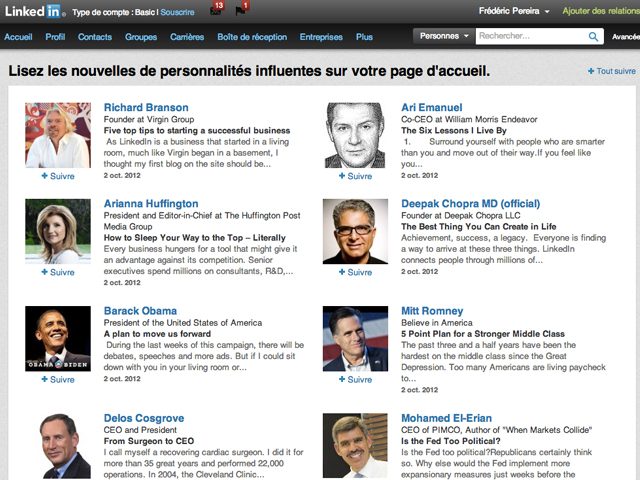
Task: Read 'A plan to move us forward' post
Action: click(x=157, y=334)
